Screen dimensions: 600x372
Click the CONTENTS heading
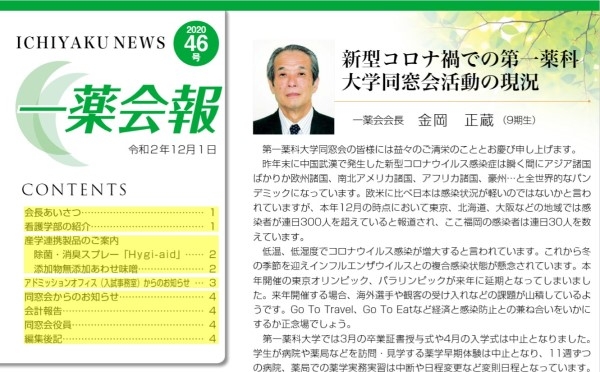coord(74,190)
